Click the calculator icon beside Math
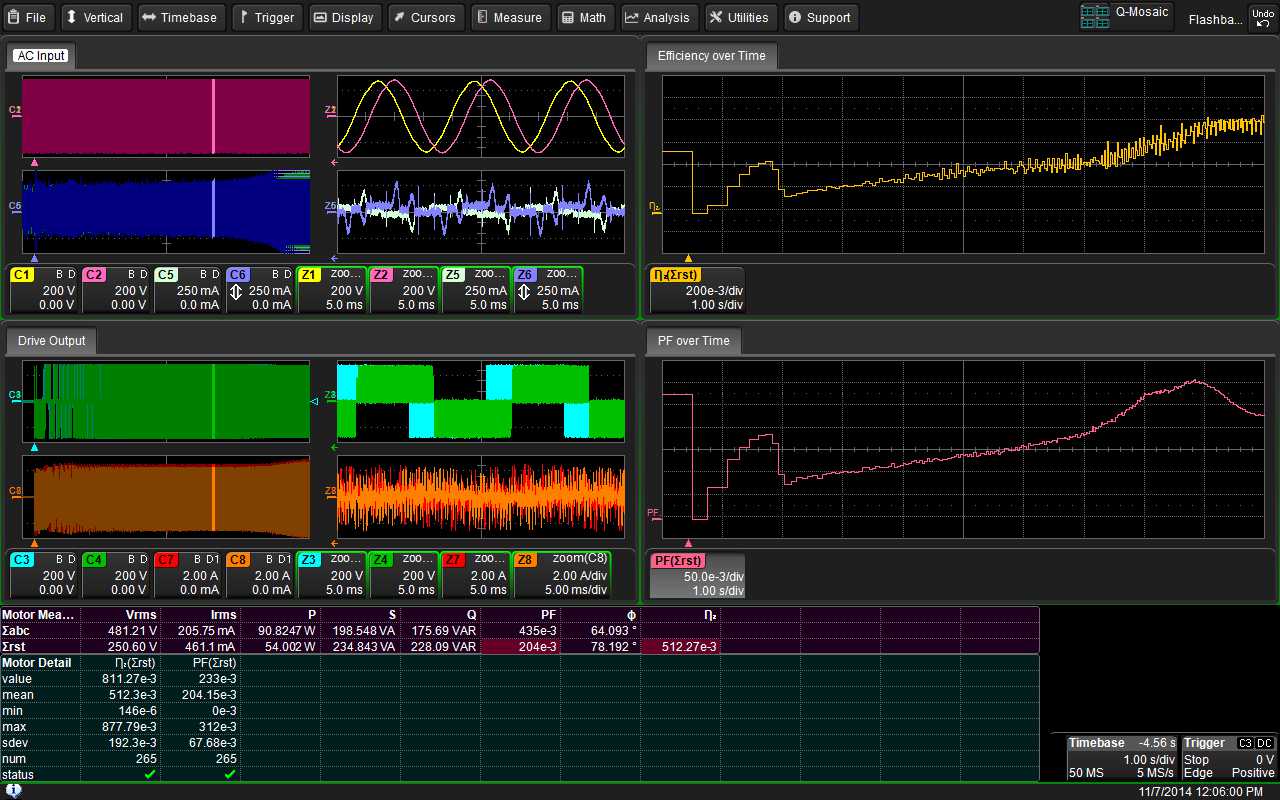1280x800 pixels. click(x=566, y=17)
